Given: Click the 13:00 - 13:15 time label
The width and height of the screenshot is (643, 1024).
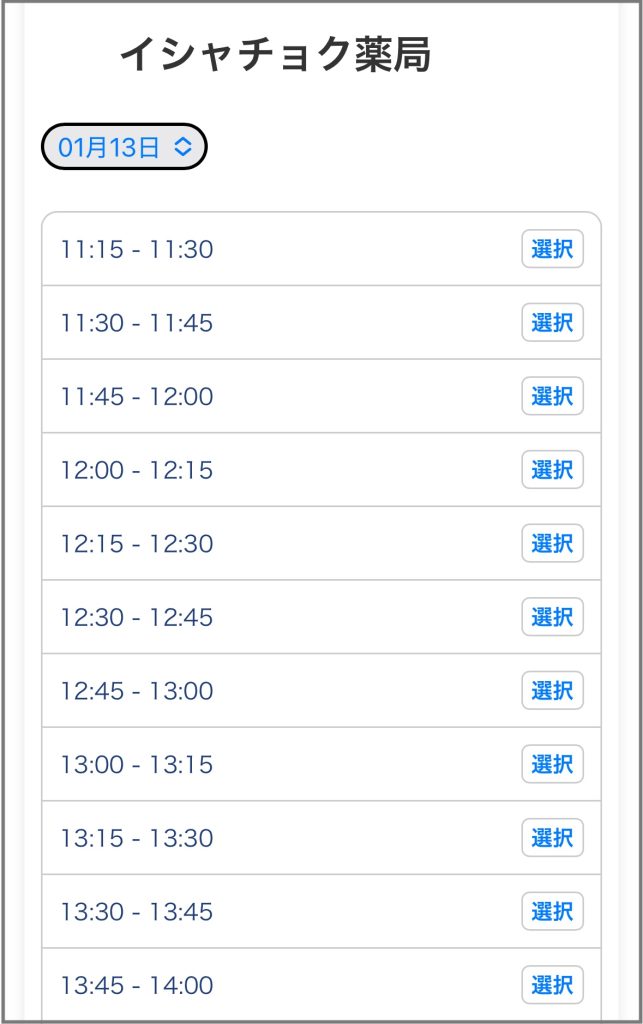Looking at the screenshot, I should click(x=137, y=764).
